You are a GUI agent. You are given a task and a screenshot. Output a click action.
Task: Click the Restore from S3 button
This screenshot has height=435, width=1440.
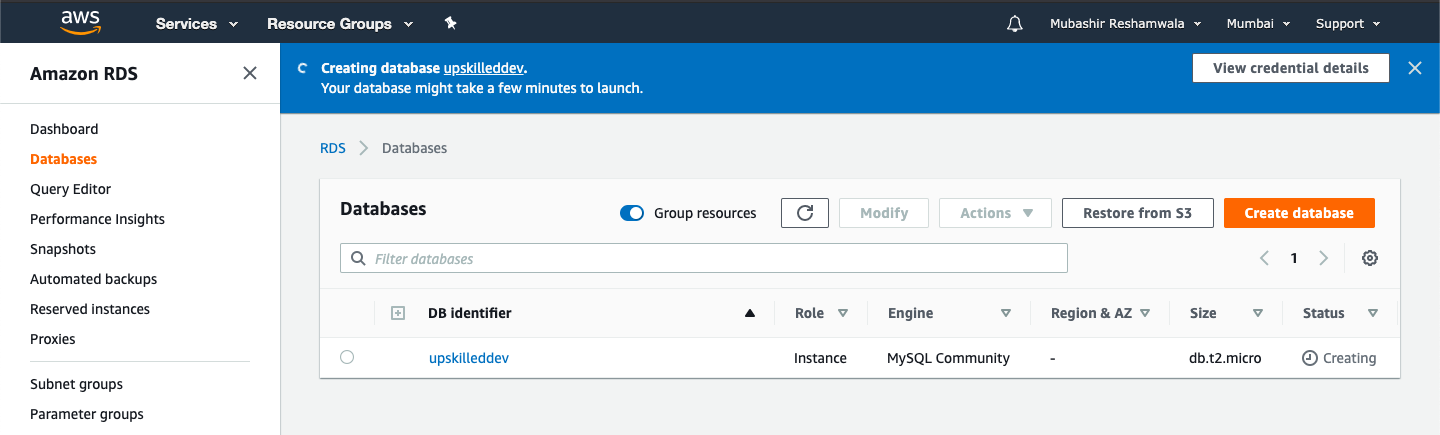(x=1137, y=213)
